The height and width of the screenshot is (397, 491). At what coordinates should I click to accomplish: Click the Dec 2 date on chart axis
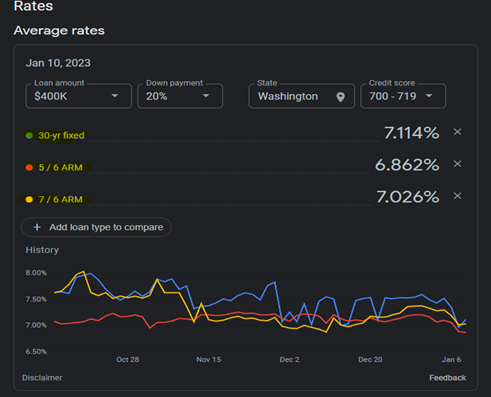click(289, 360)
